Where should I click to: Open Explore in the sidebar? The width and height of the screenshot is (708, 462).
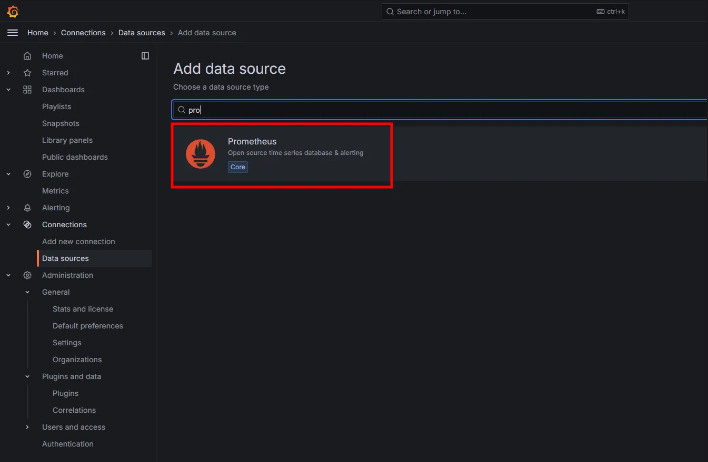[55, 174]
